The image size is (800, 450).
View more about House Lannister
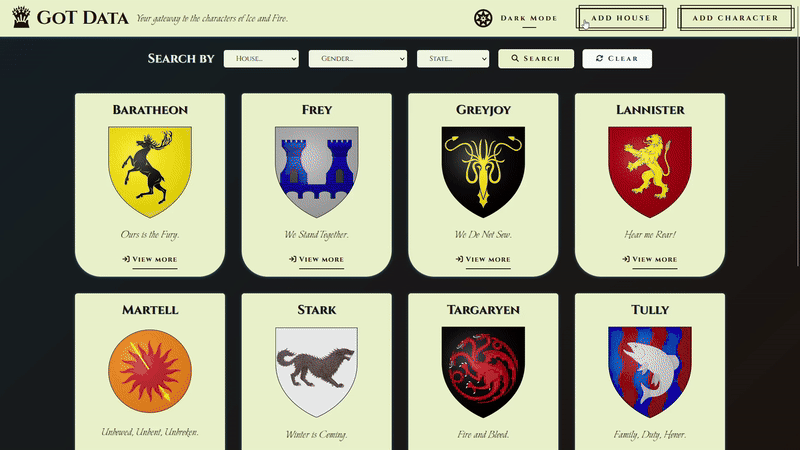[650, 260]
